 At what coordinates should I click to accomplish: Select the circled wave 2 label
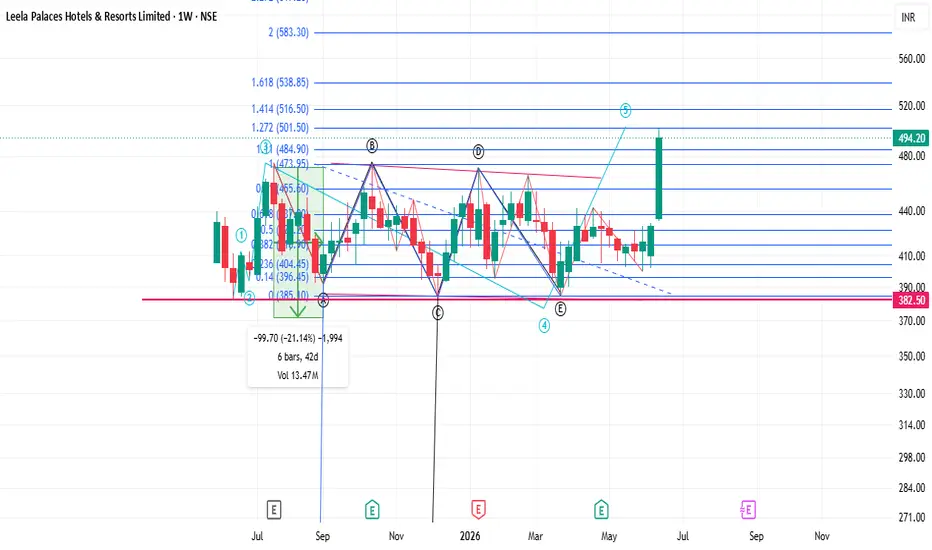(249, 298)
